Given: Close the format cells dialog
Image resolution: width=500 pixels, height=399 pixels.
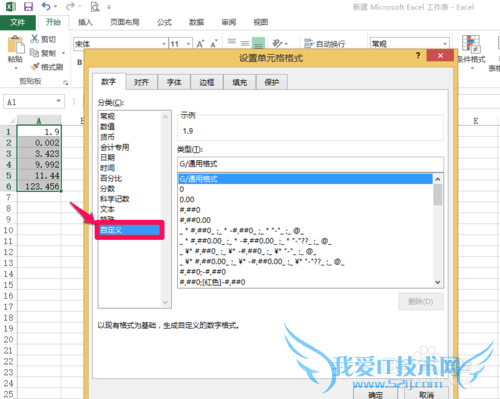Looking at the screenshot, I should 440,55.
